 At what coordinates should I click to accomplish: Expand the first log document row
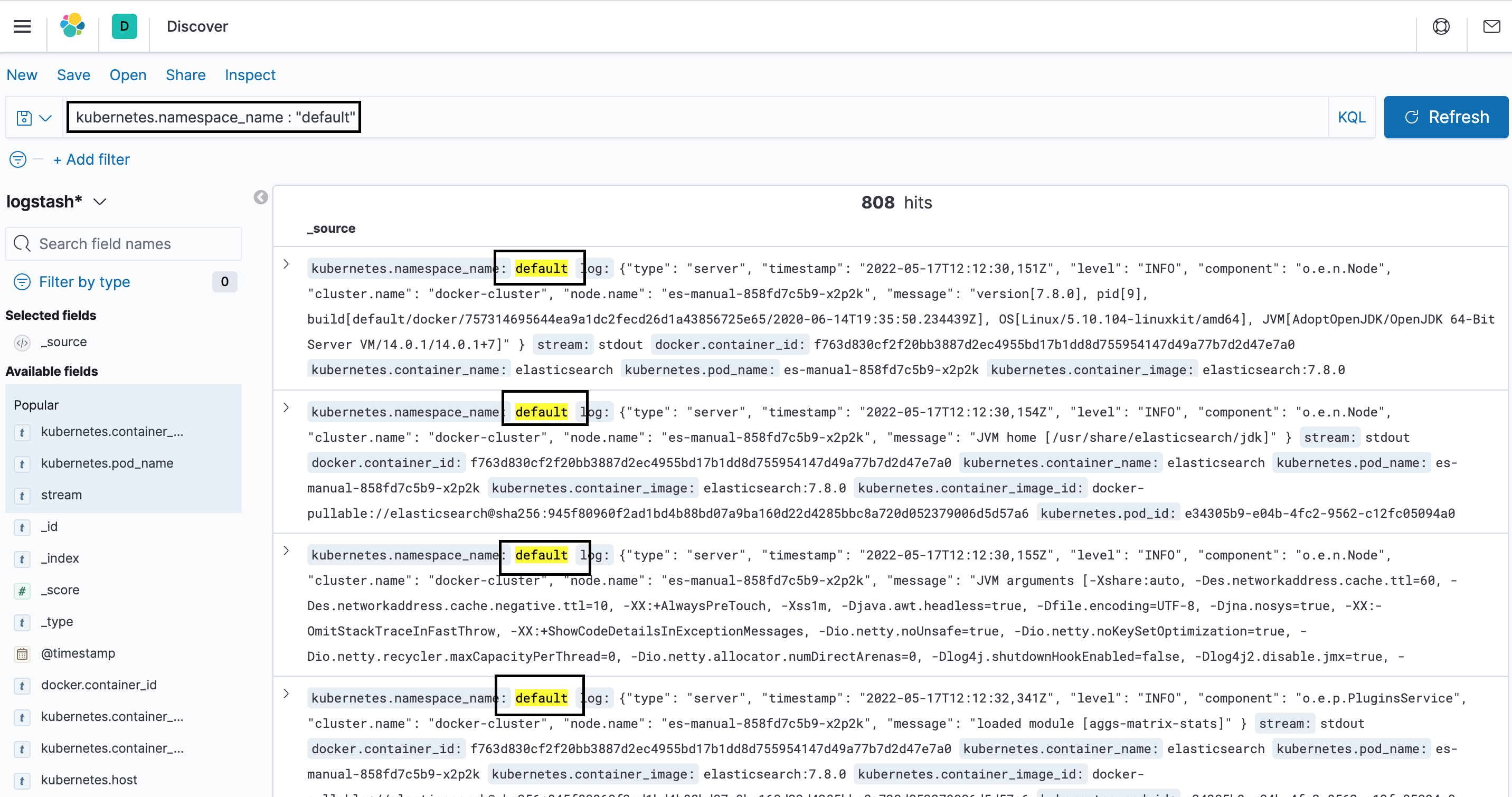tap(286, 264)
